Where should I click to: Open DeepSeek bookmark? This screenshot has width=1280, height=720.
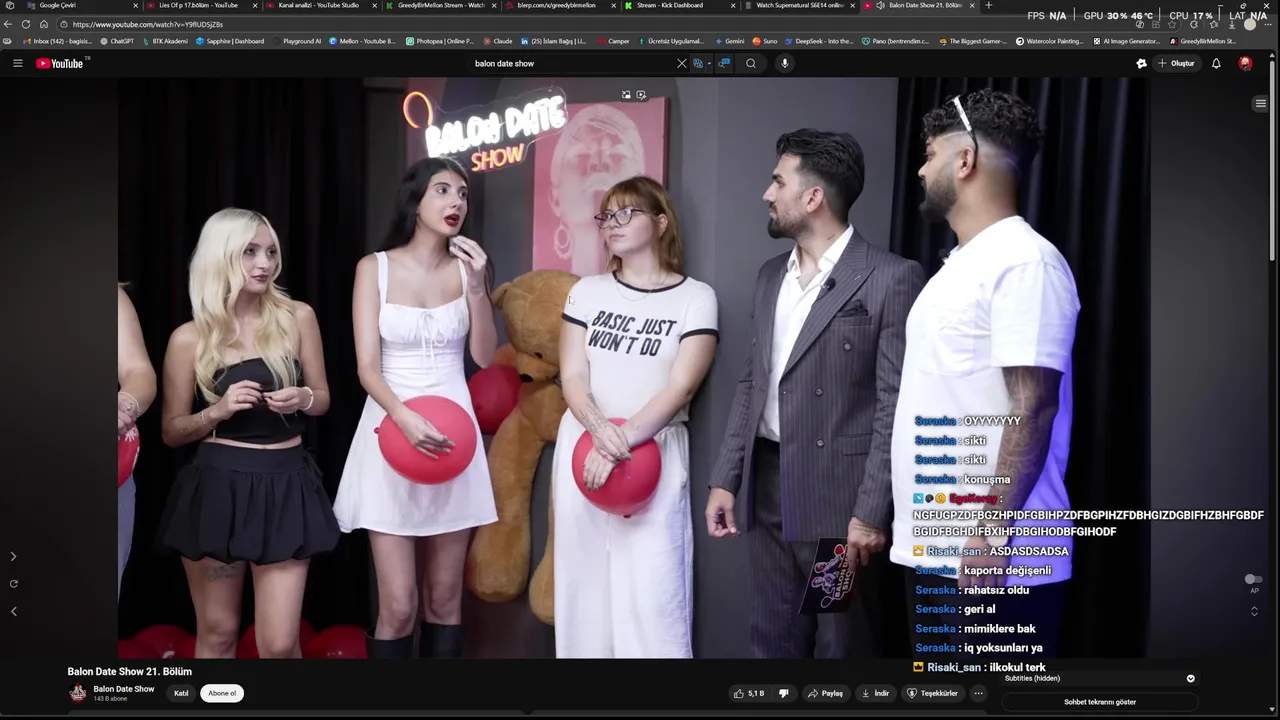coord(819,41)
